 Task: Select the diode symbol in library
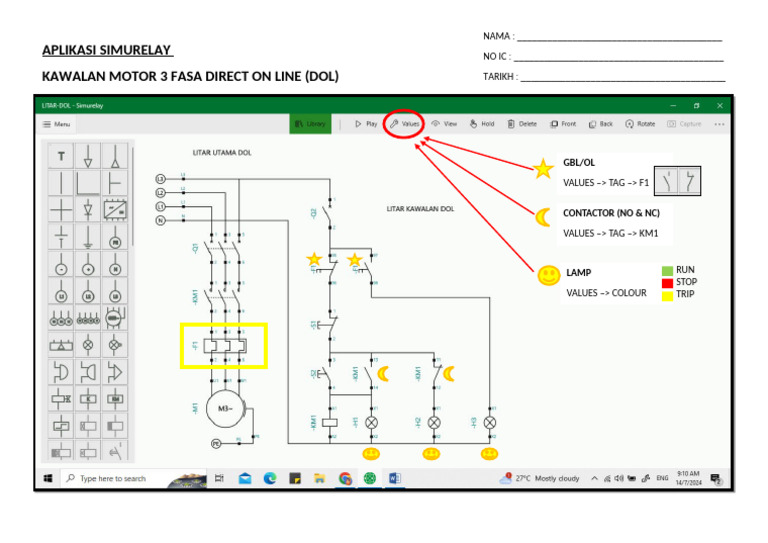click(x=88, y=210)
